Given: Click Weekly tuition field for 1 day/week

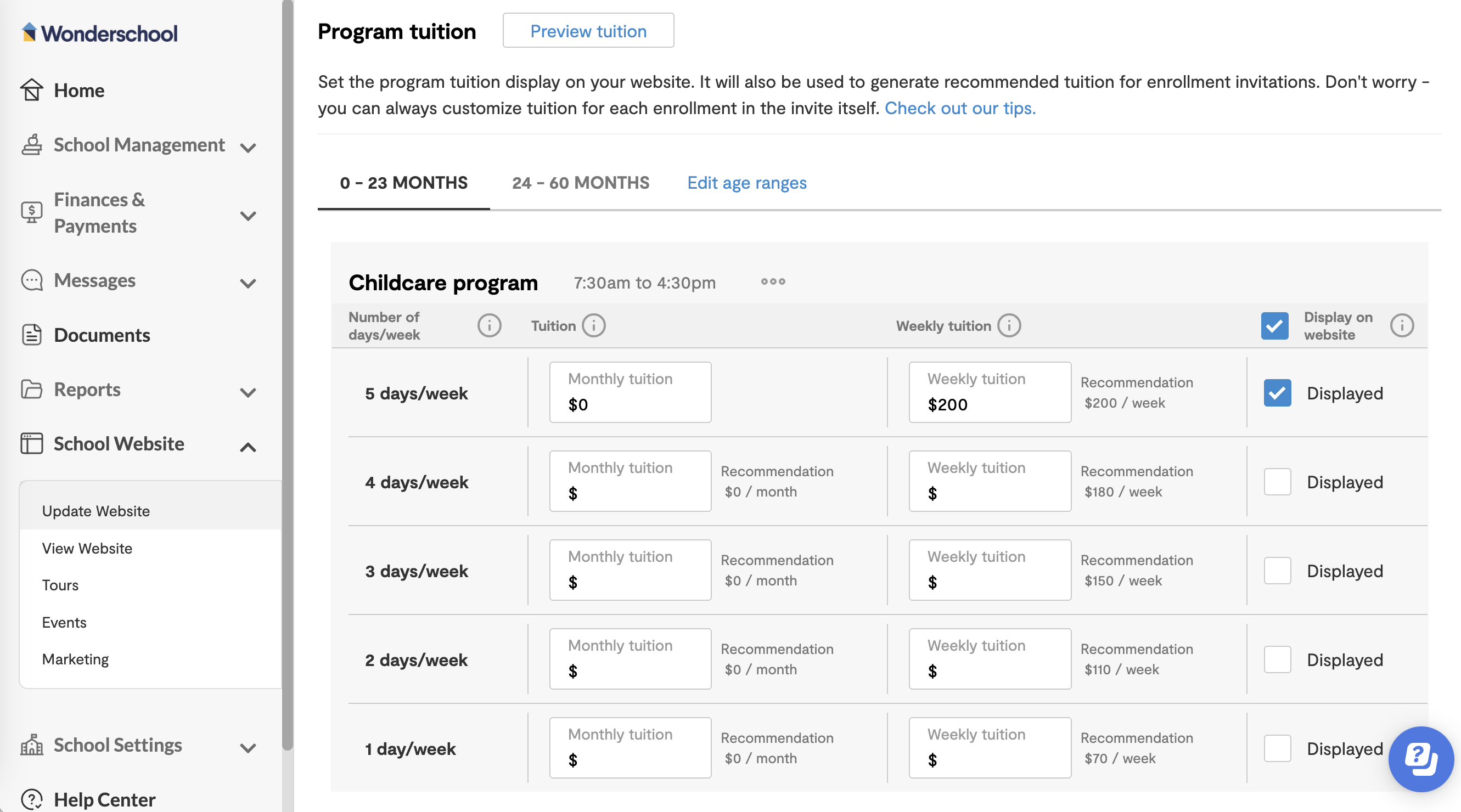Looking at the screenshot, I should pos(990,748).
